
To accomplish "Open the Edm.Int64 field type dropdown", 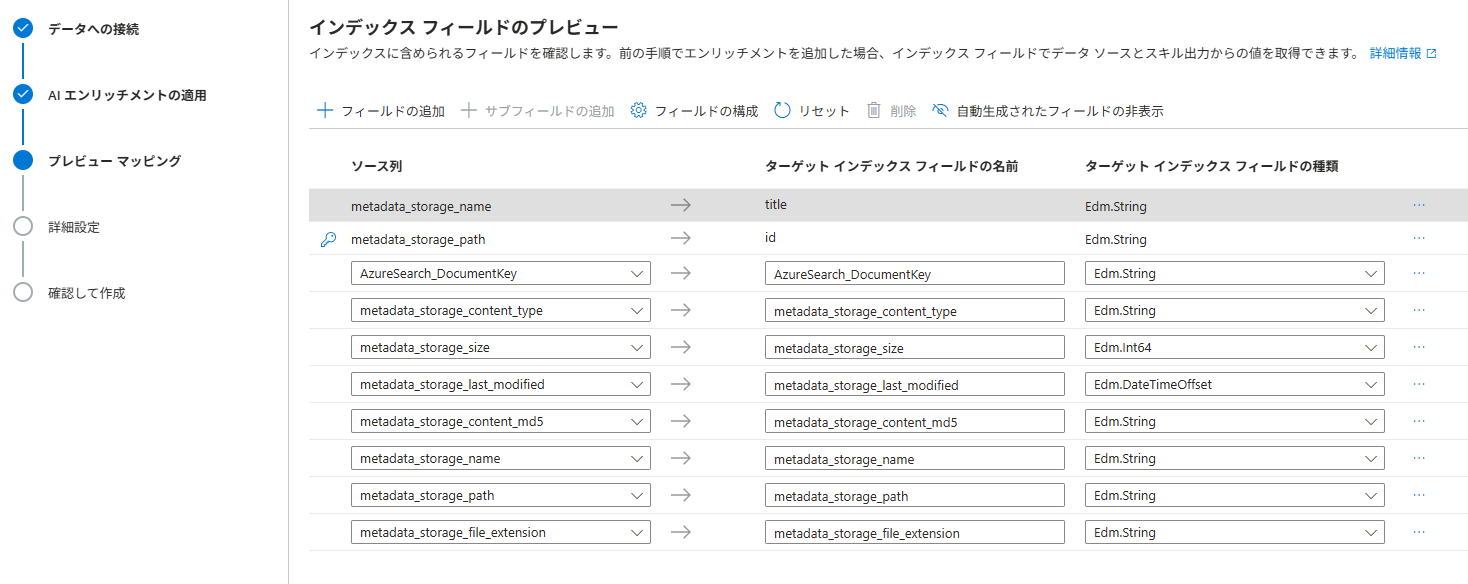I will click(1371, 348).
